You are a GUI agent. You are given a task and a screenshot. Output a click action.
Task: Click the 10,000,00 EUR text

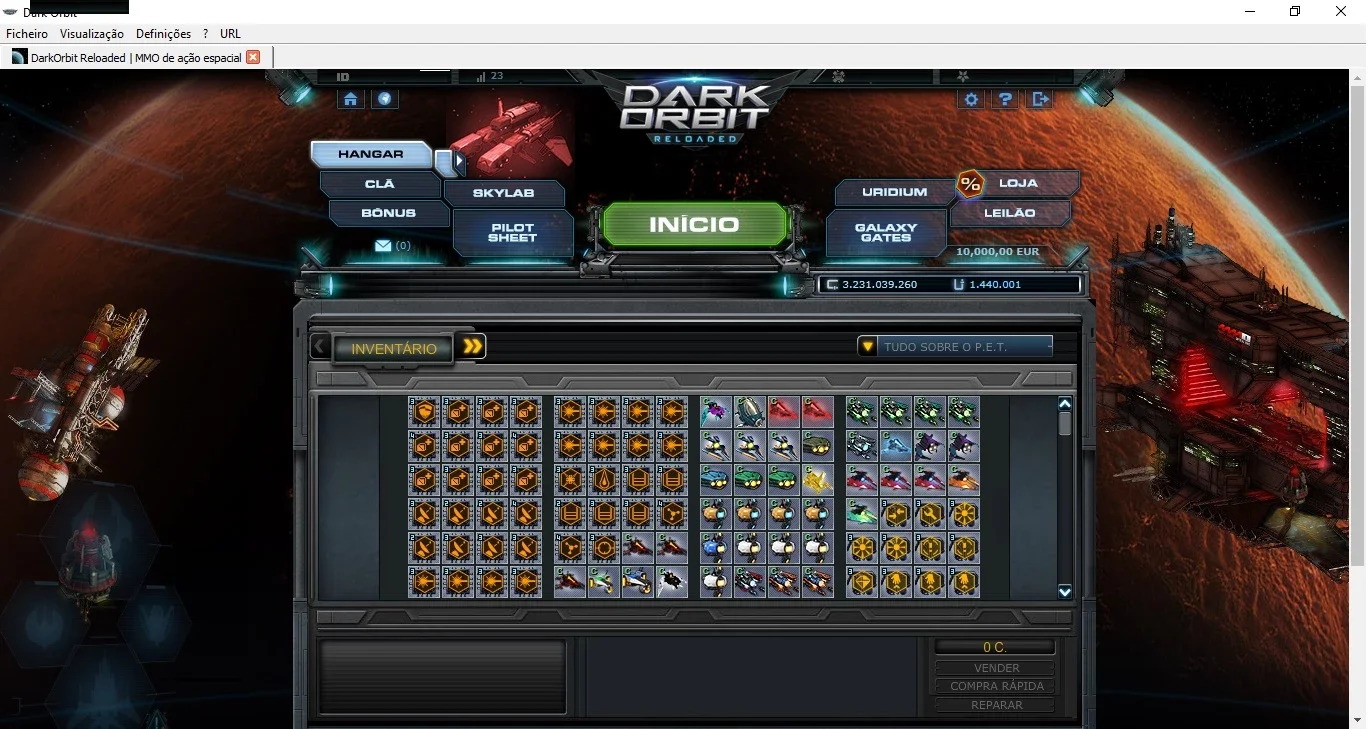[997, 252]
